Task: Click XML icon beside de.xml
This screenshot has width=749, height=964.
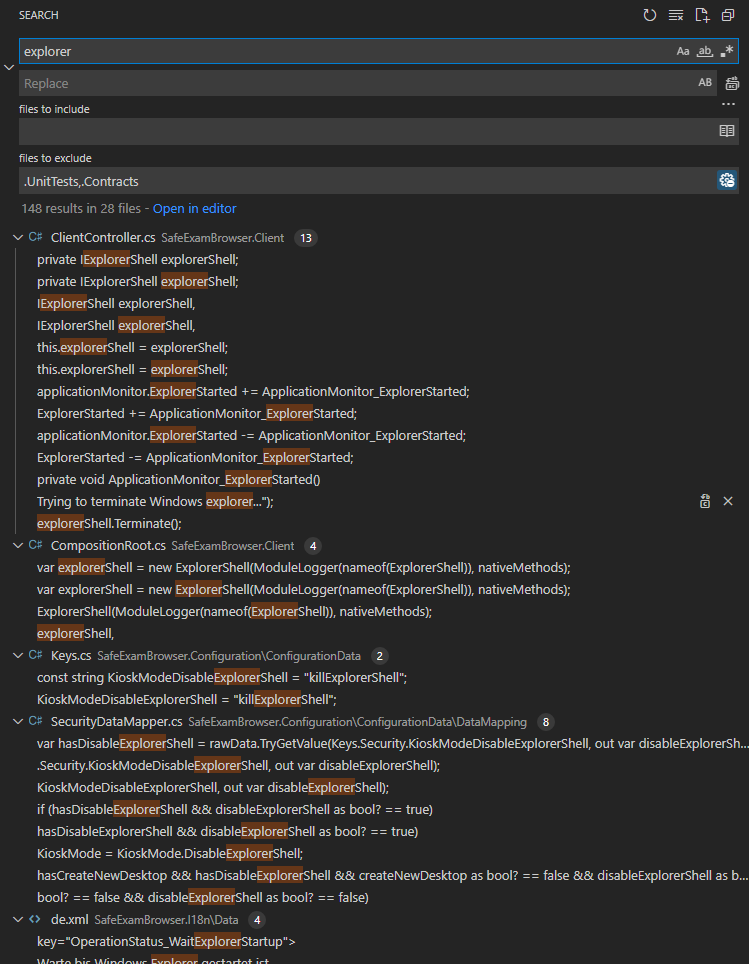Action: (x=35, y=919)
